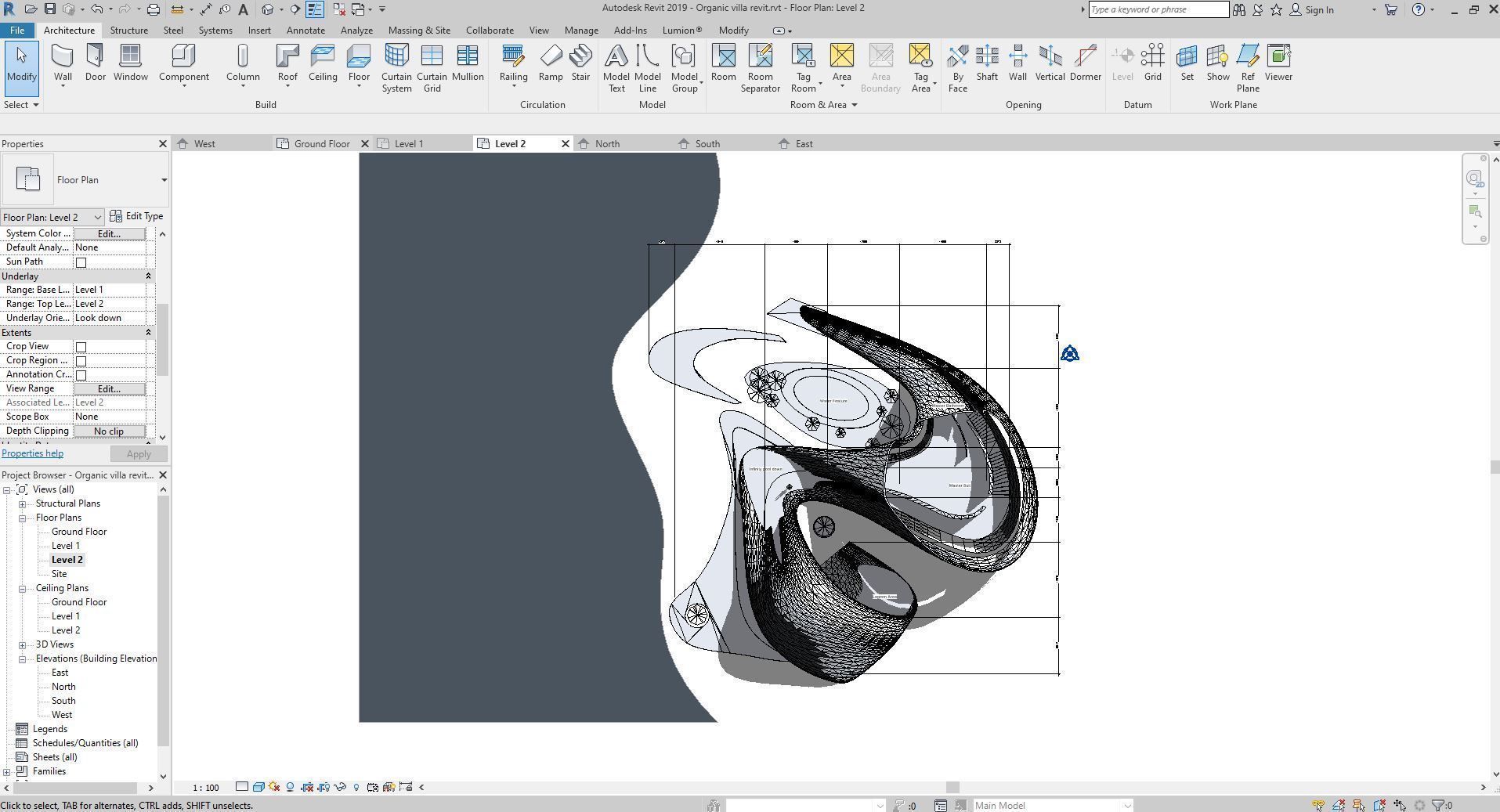Select the Railing tool
This screenshot has width=1500, height=812.
(513, 63)
